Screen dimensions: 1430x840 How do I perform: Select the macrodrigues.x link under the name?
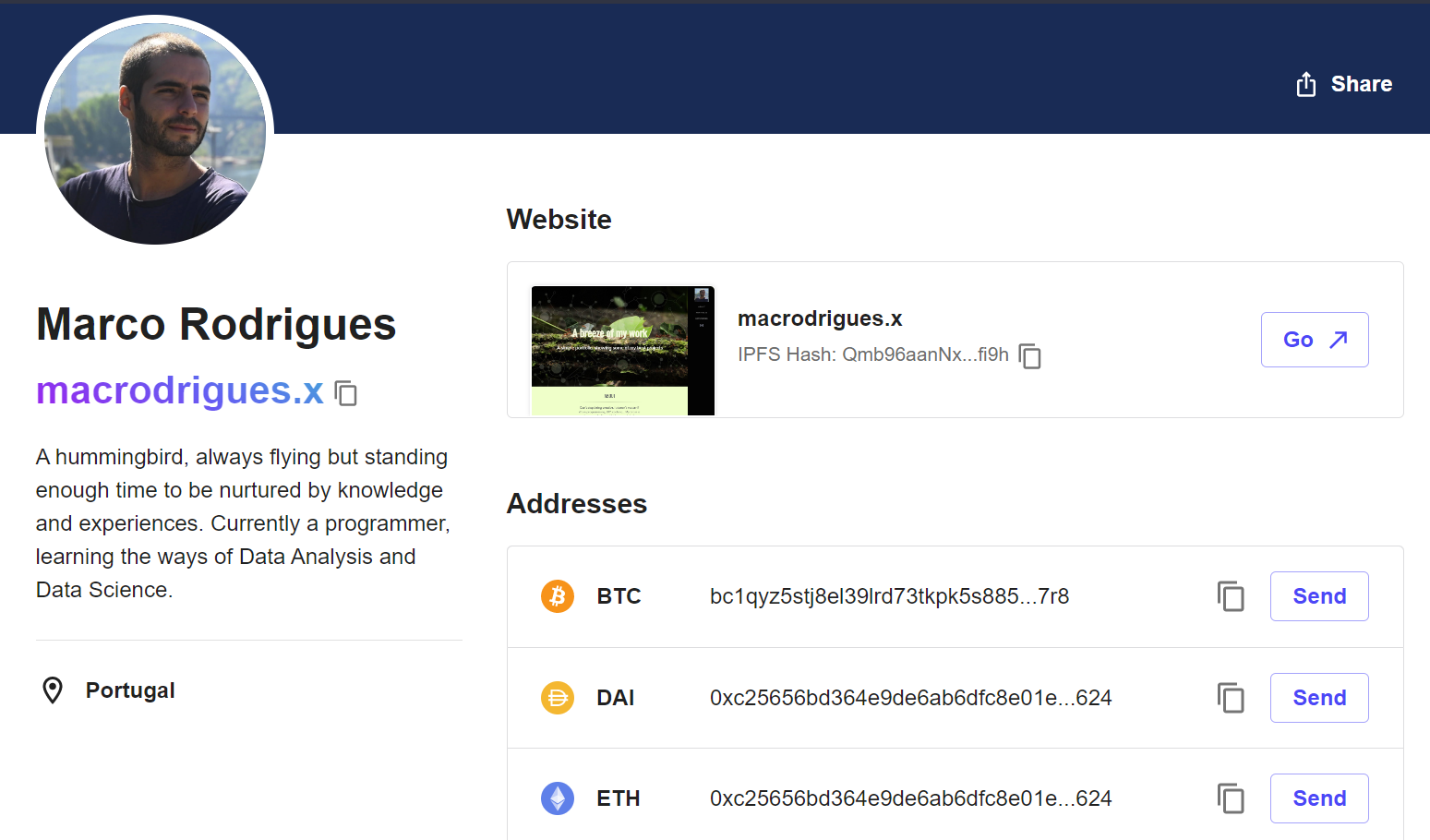point(179,390)
